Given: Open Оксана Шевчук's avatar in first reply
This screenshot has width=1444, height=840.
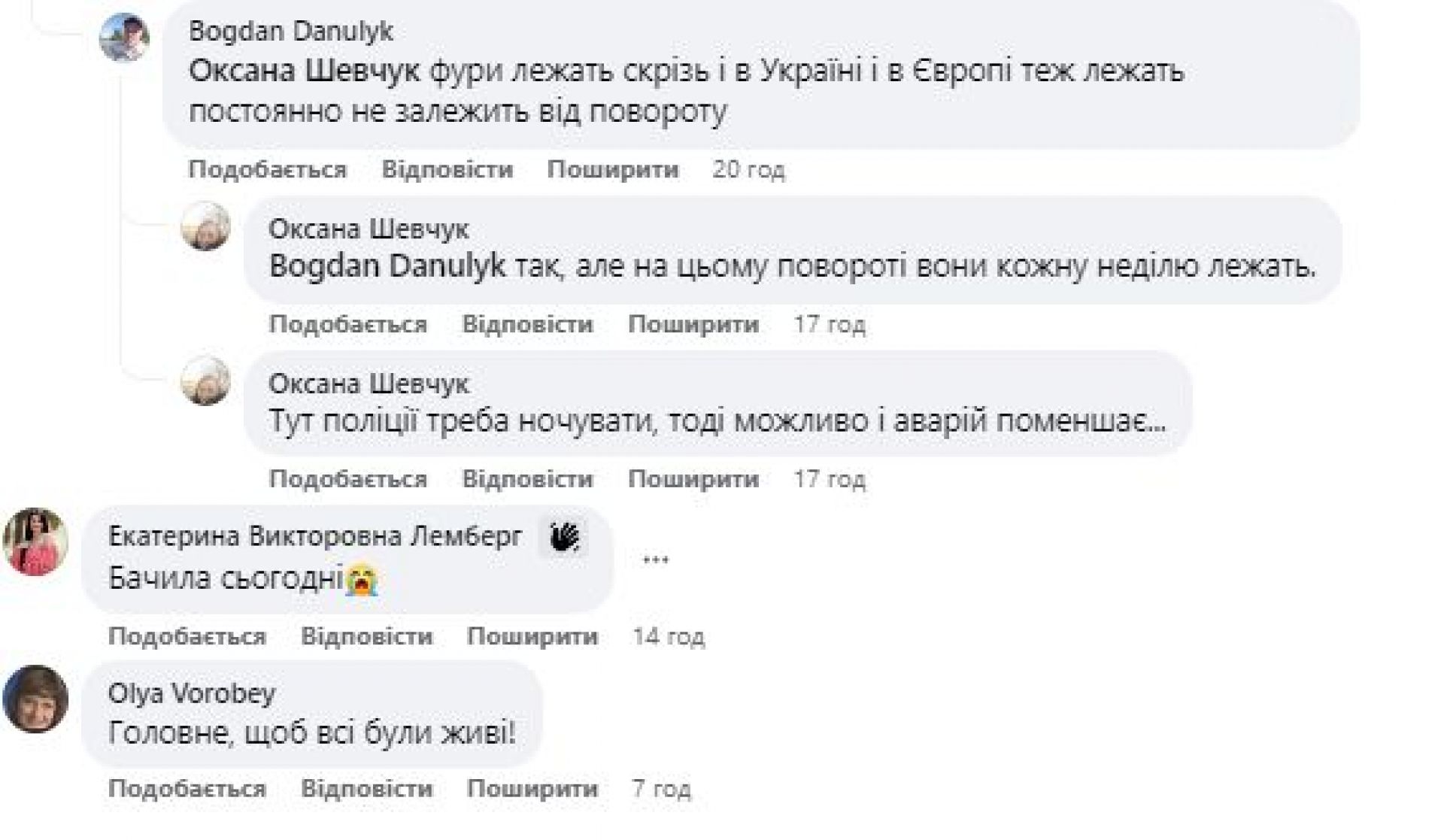Looking at the screenshot, I should [x=205, y=226].
